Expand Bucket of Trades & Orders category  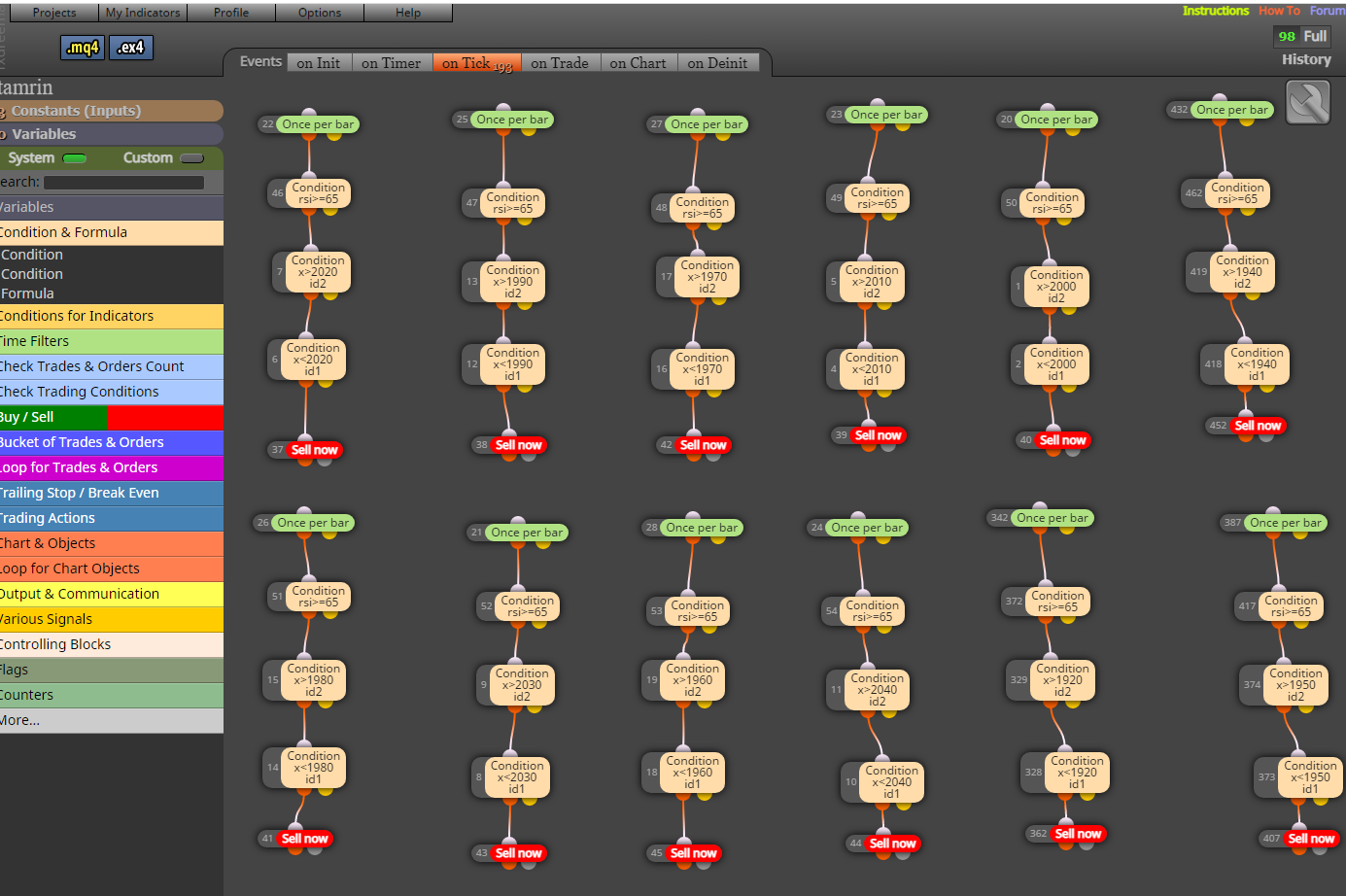tap(112, 442)
